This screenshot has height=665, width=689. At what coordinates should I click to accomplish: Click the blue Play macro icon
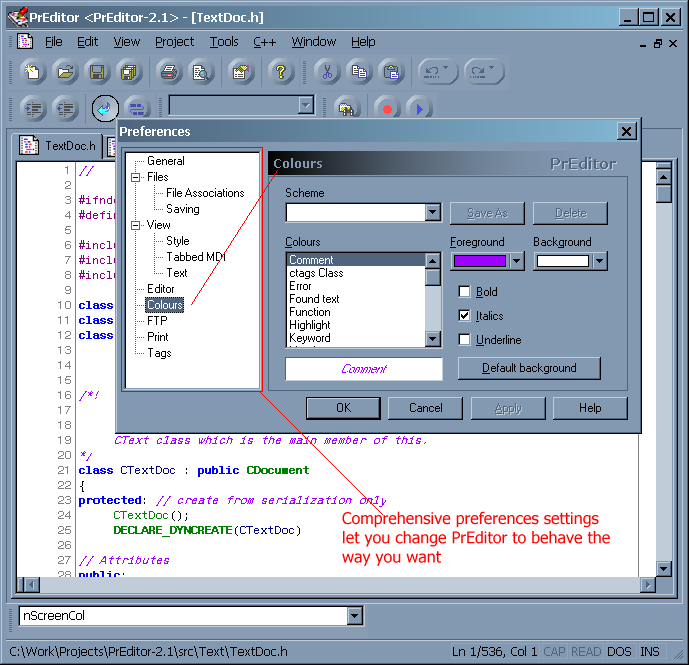419,109
